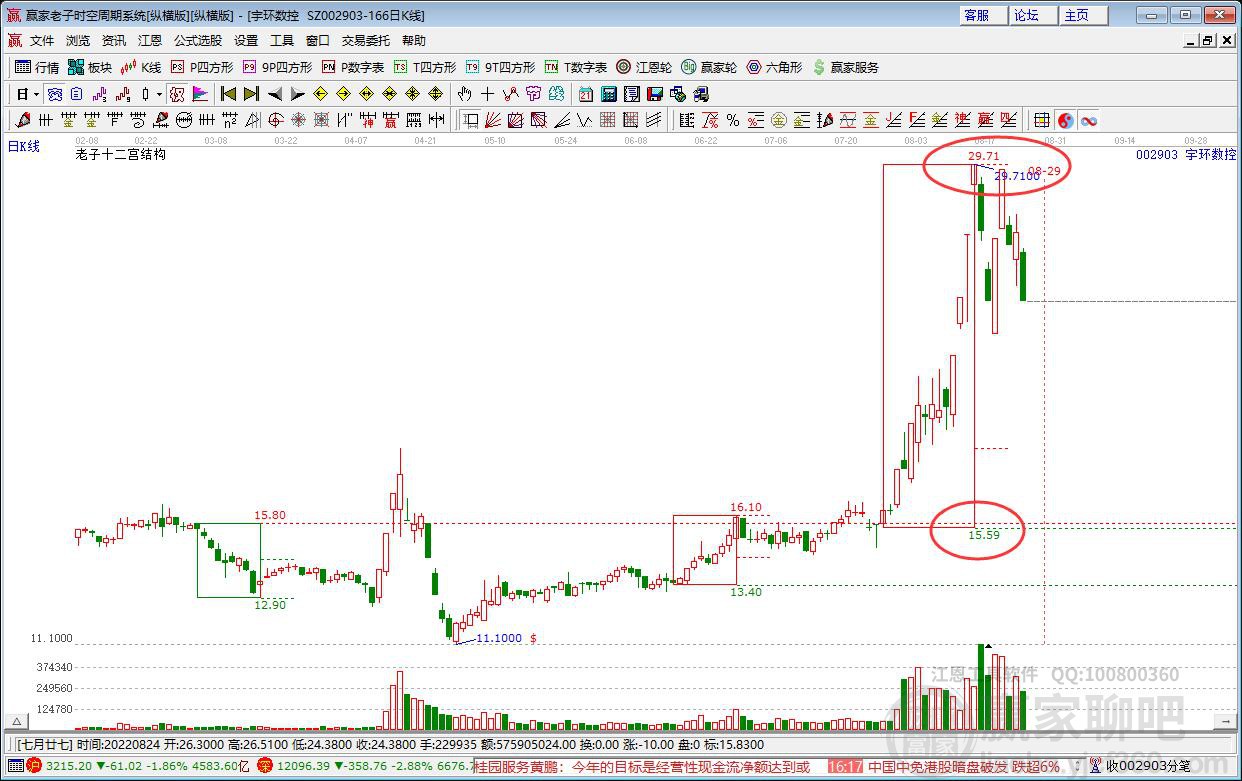This screenshot has height=781, width=1242.
Task: Select the gold coin circle icon
Action: [779, 120]
